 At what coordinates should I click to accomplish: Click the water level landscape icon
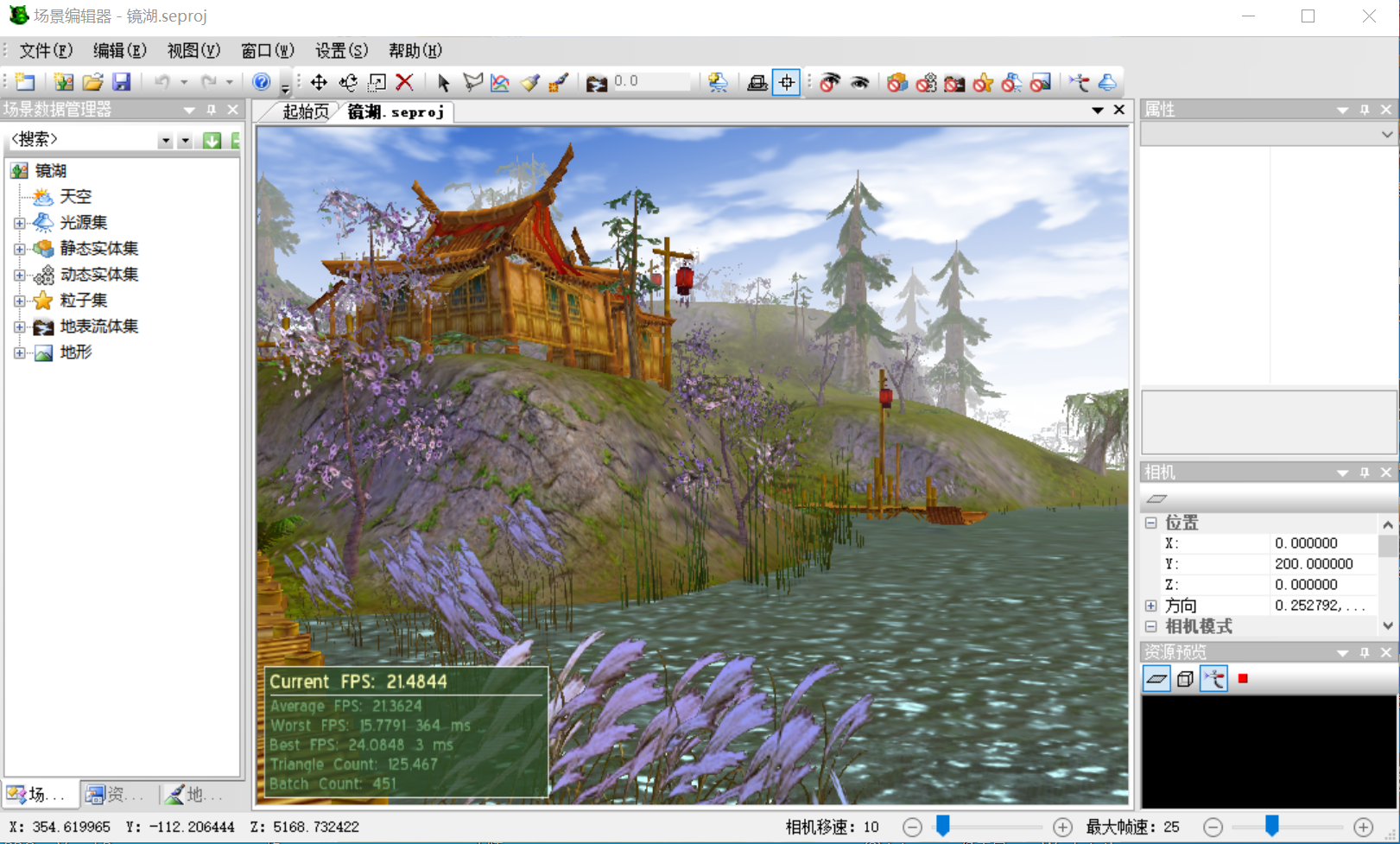[x=597, y=82]
